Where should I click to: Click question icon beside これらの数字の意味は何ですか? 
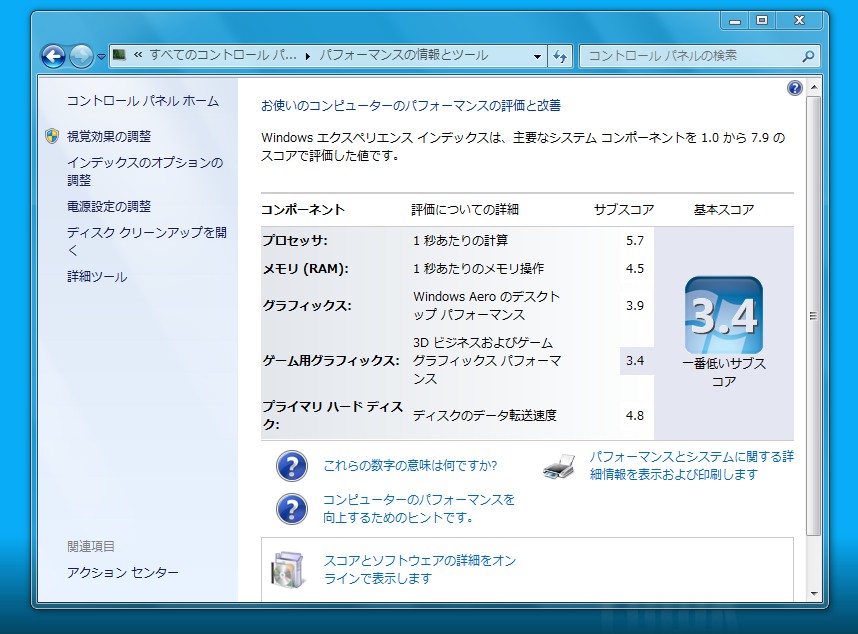[292, 466]
